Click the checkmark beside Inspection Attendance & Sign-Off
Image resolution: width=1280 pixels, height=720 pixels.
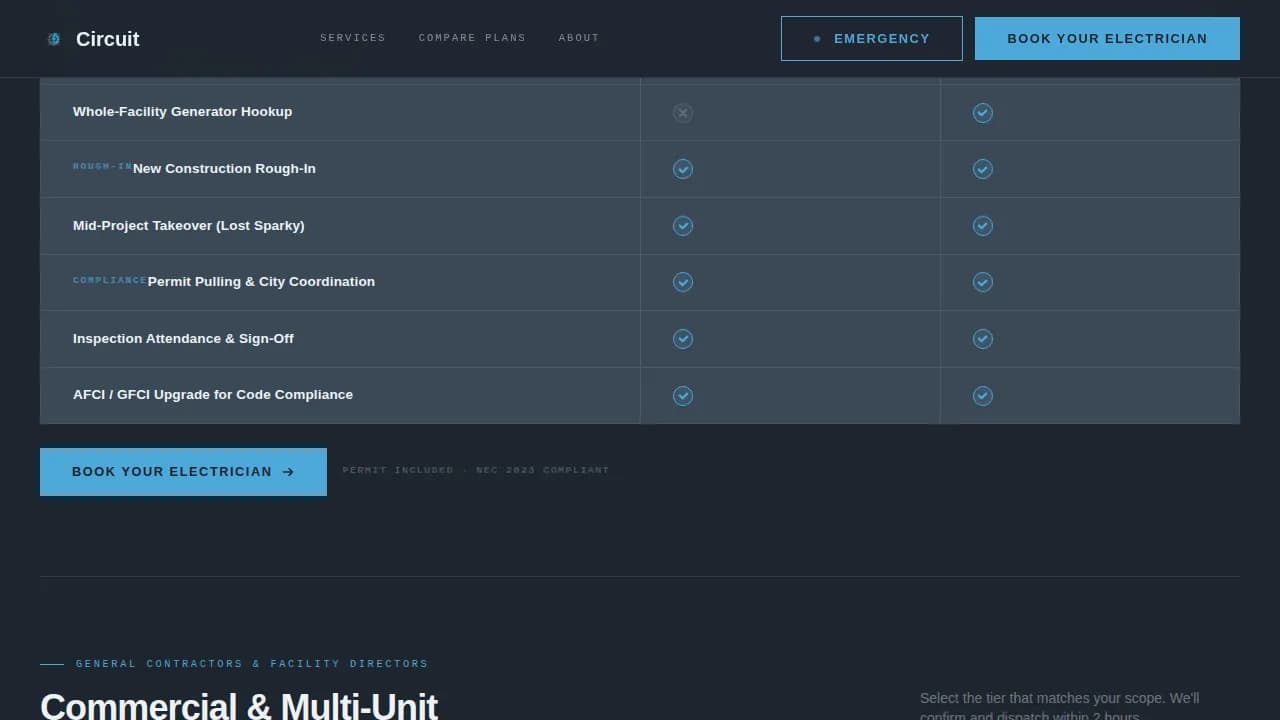point(682,339)
